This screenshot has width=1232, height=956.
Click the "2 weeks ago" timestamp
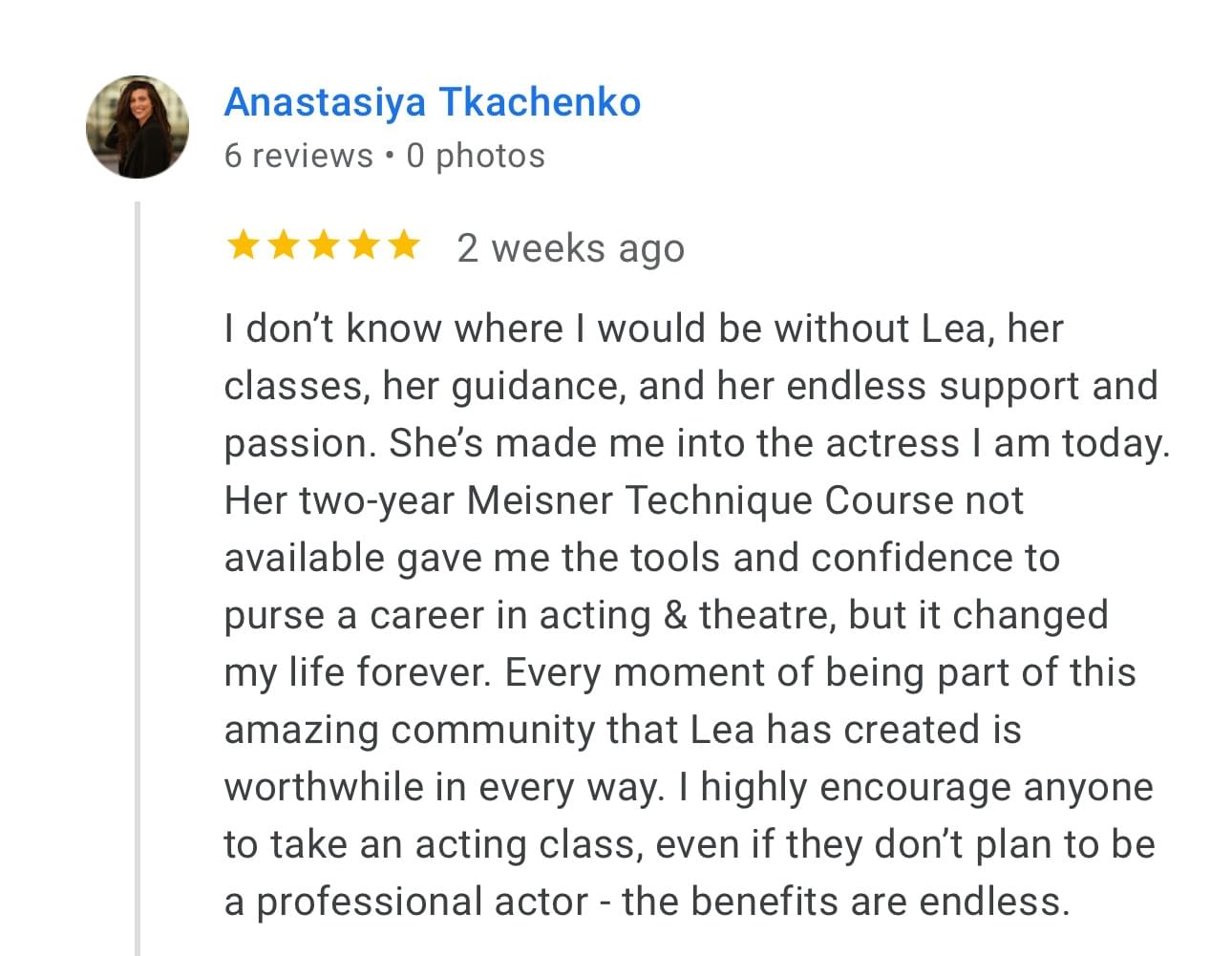[570, 248]
